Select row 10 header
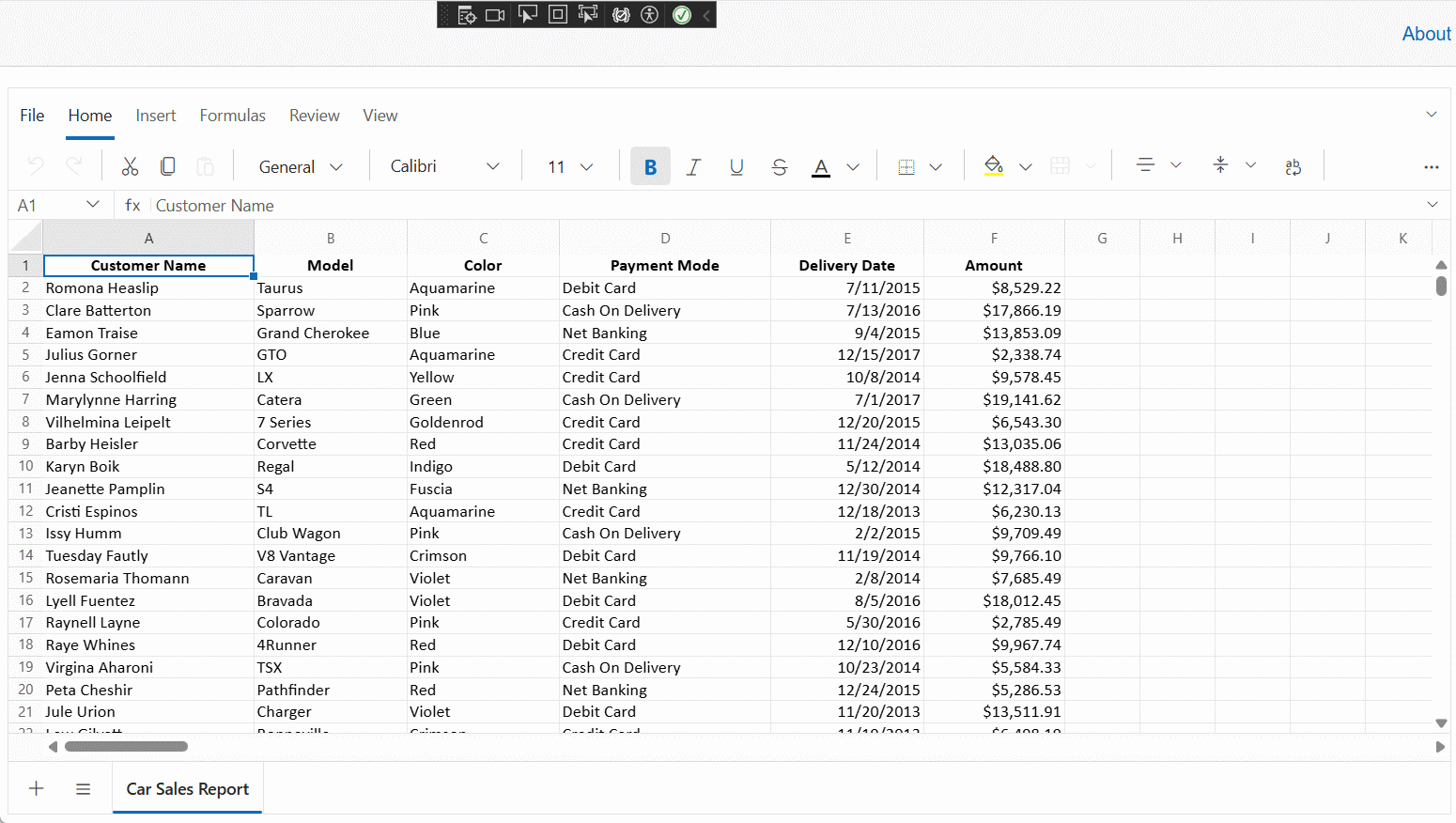Image resolution: width=1456 pixels, height=823 pixels. point(25,466)
